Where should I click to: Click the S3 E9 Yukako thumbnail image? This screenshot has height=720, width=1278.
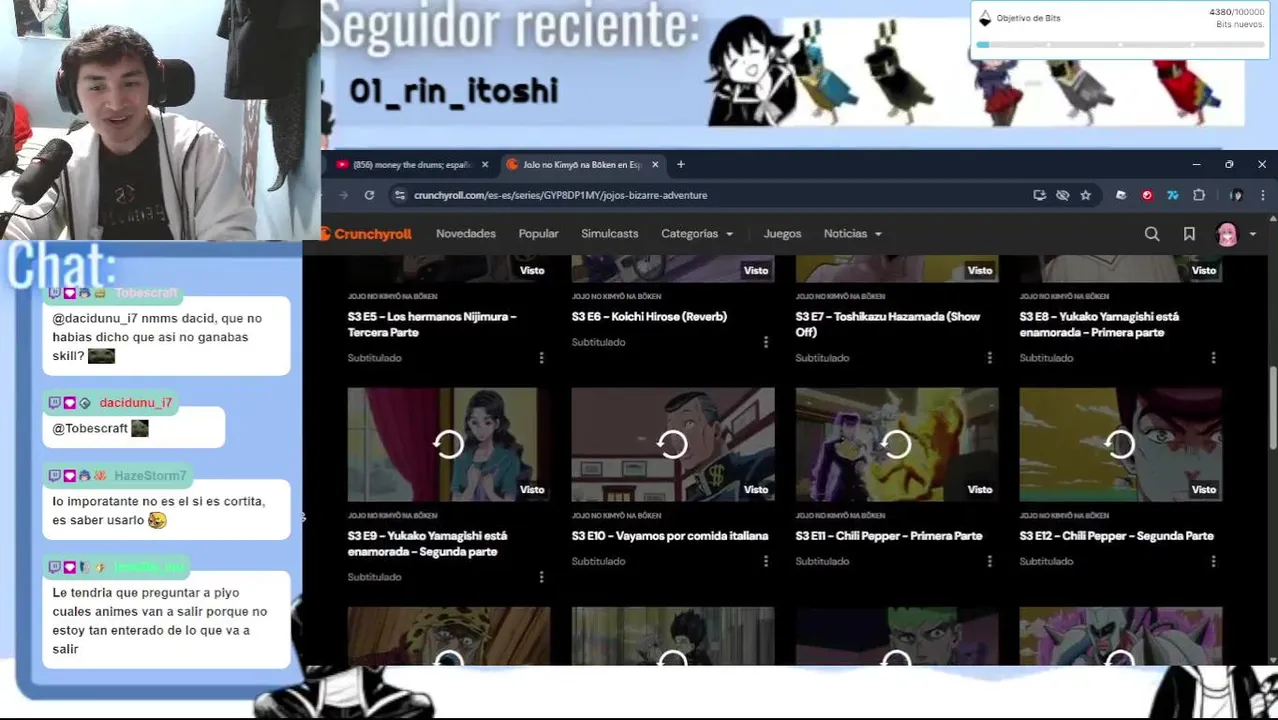coord(448,444)
